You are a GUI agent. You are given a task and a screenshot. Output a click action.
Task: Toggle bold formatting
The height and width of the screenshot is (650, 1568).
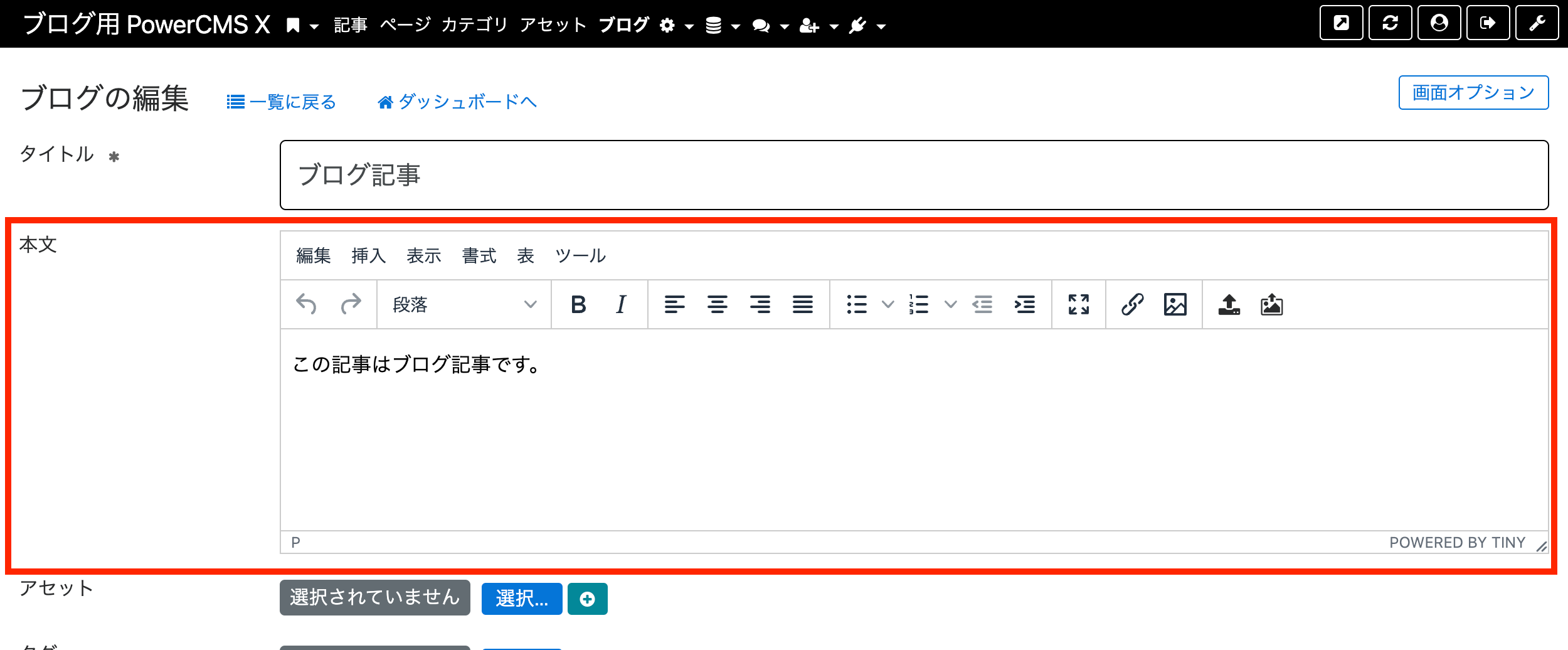coord(578,304)
